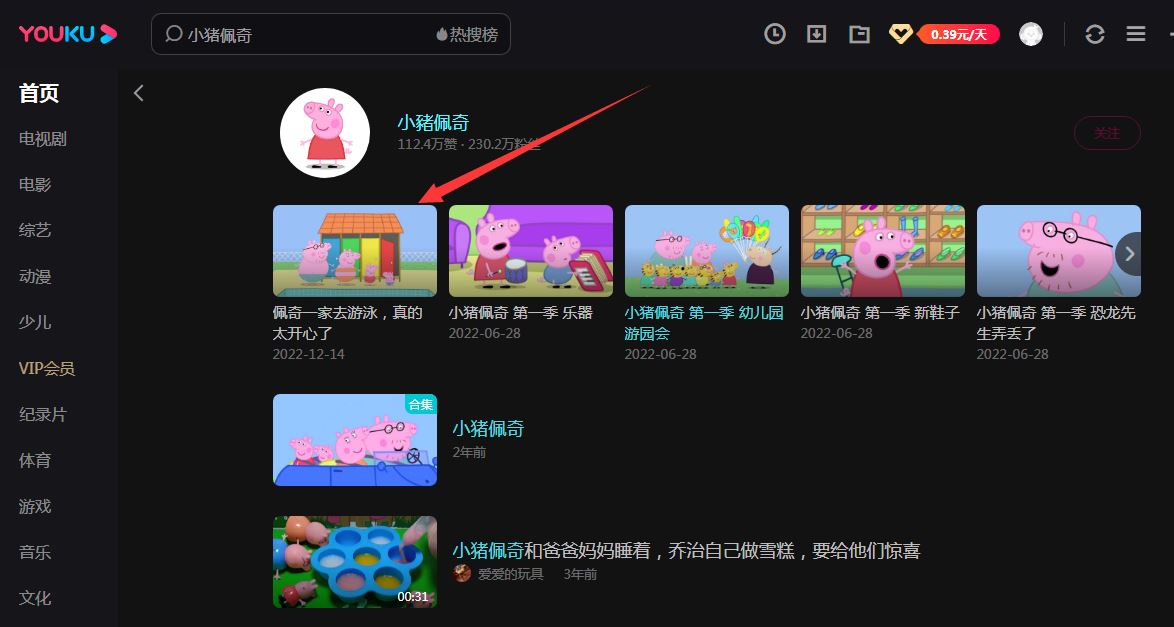Open the downloads icon in the top bar

tap(816, 33)
